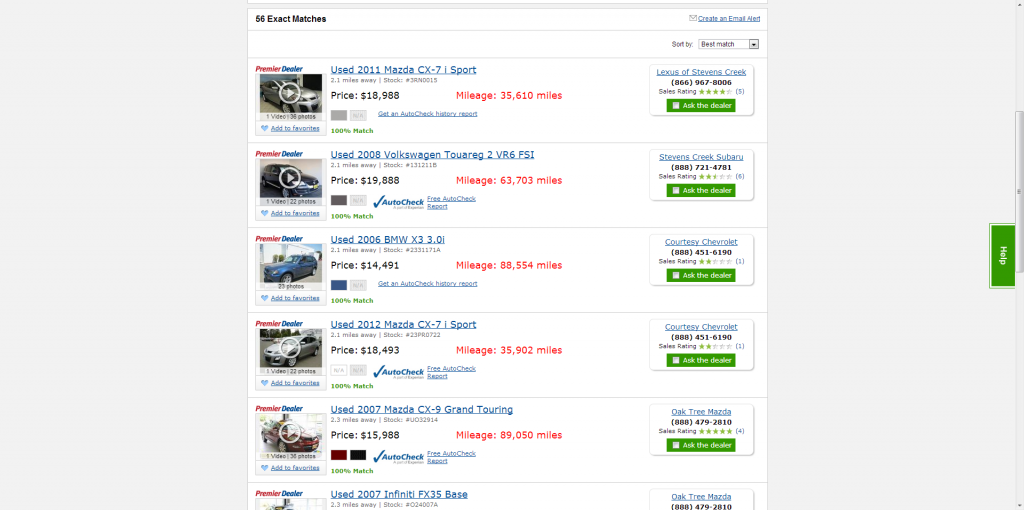Click heart icon for 2012 Mazda CX-7
The width and height of the screenshot is (1024, 510).
click(x=264, y=383)
